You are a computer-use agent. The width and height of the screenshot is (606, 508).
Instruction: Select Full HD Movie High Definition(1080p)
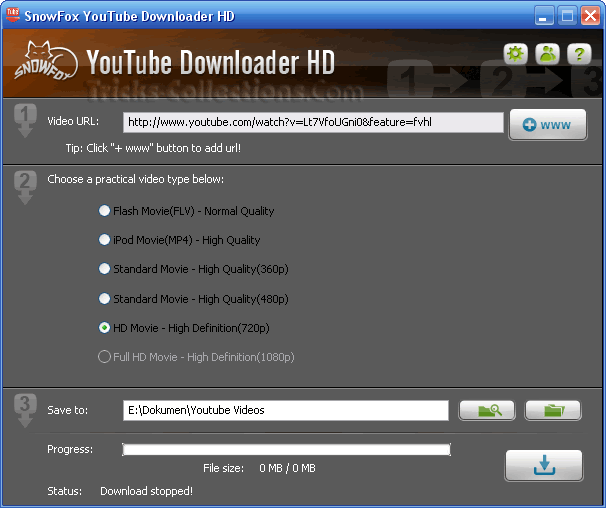pyautogui.click(x=196, y=357)
